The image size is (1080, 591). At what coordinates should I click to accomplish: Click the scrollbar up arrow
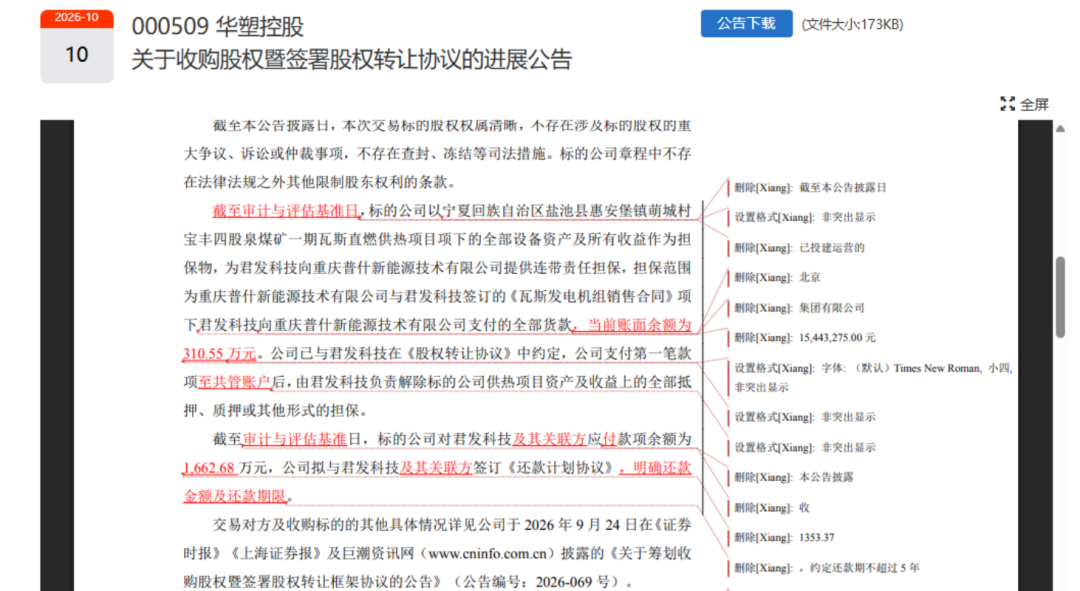click(x=1060, y=129)
